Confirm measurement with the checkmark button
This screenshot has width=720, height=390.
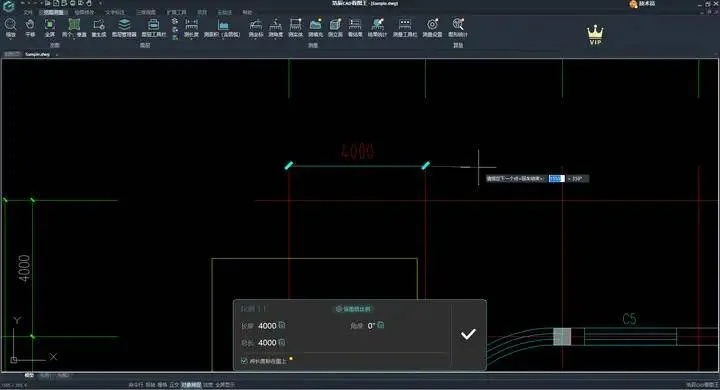pos(468,334)
